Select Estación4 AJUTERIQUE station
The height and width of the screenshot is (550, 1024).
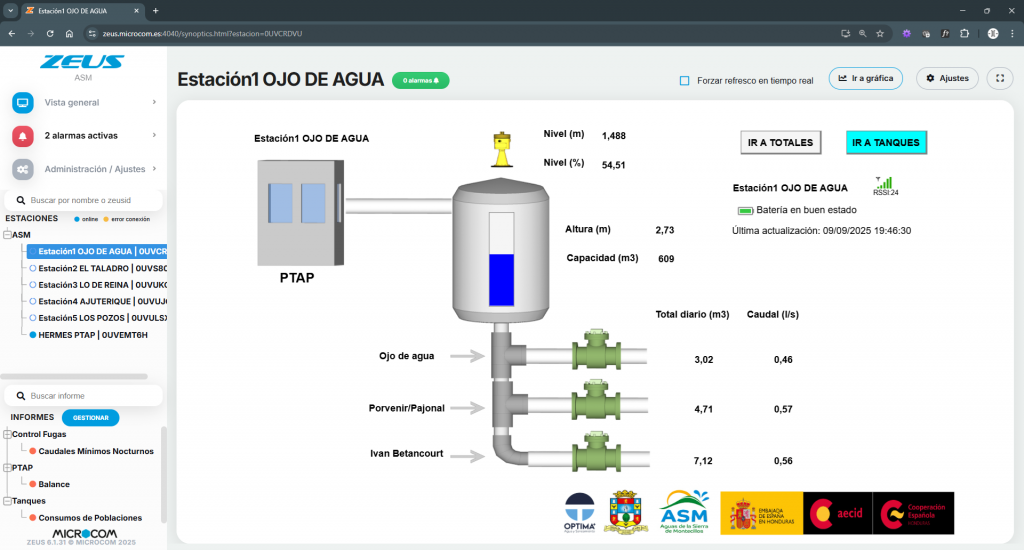[x=98, y=302]
